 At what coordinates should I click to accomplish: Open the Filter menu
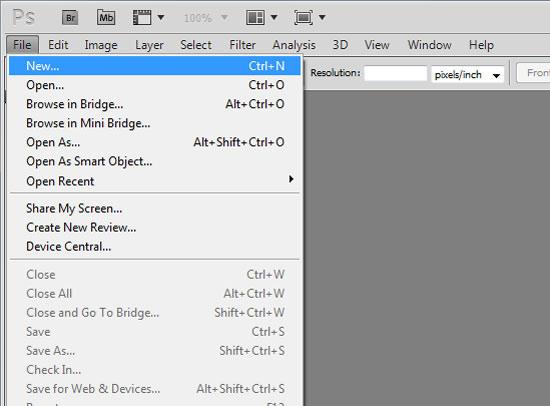point(242,45)
